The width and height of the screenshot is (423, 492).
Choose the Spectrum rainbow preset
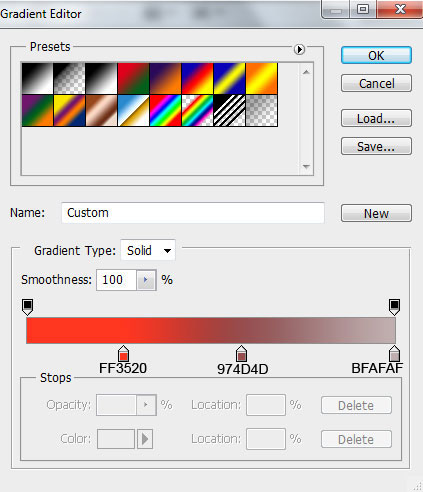tap(166, 110)
